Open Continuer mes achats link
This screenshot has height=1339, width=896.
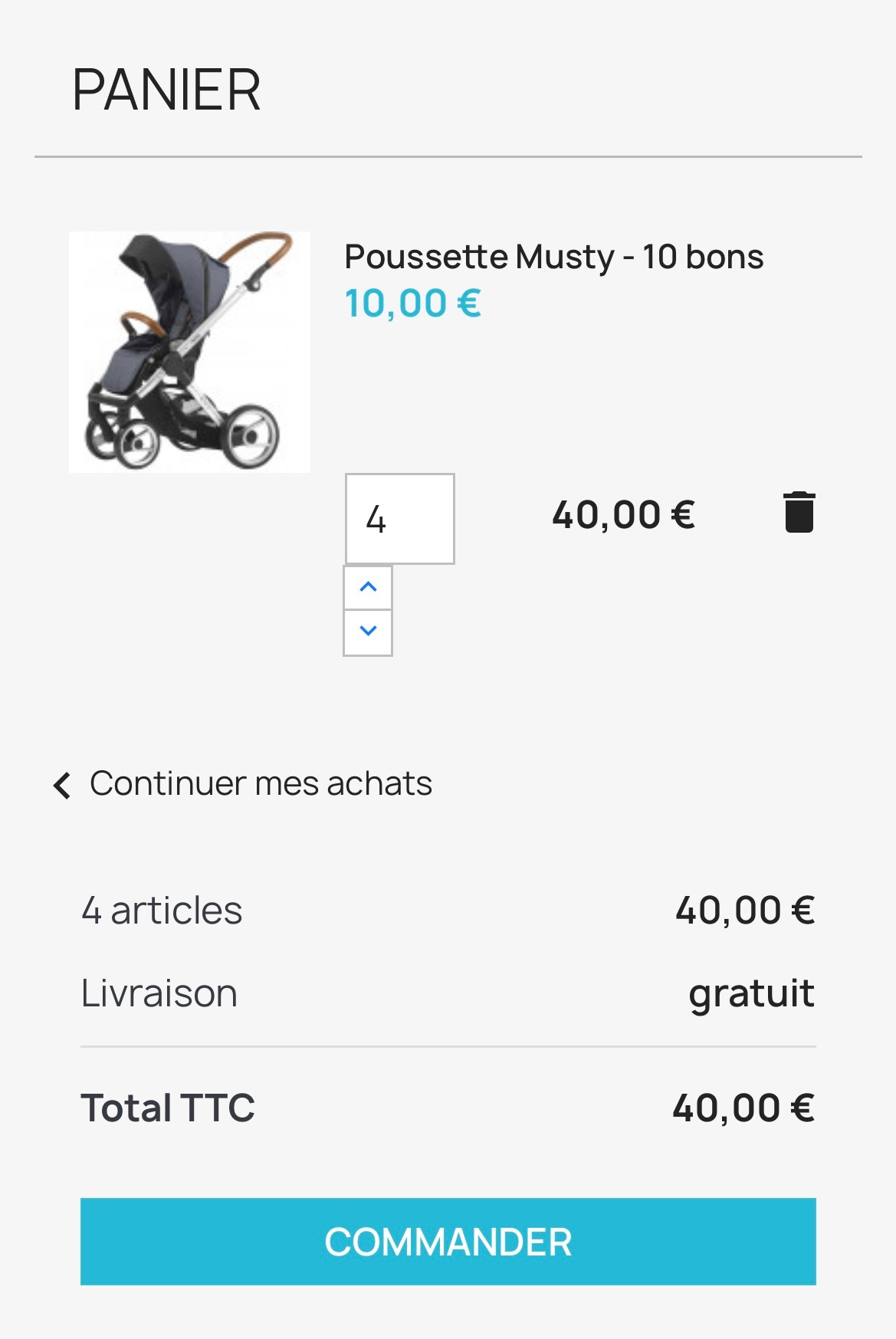pyautogui.click(x=260, y=783)
